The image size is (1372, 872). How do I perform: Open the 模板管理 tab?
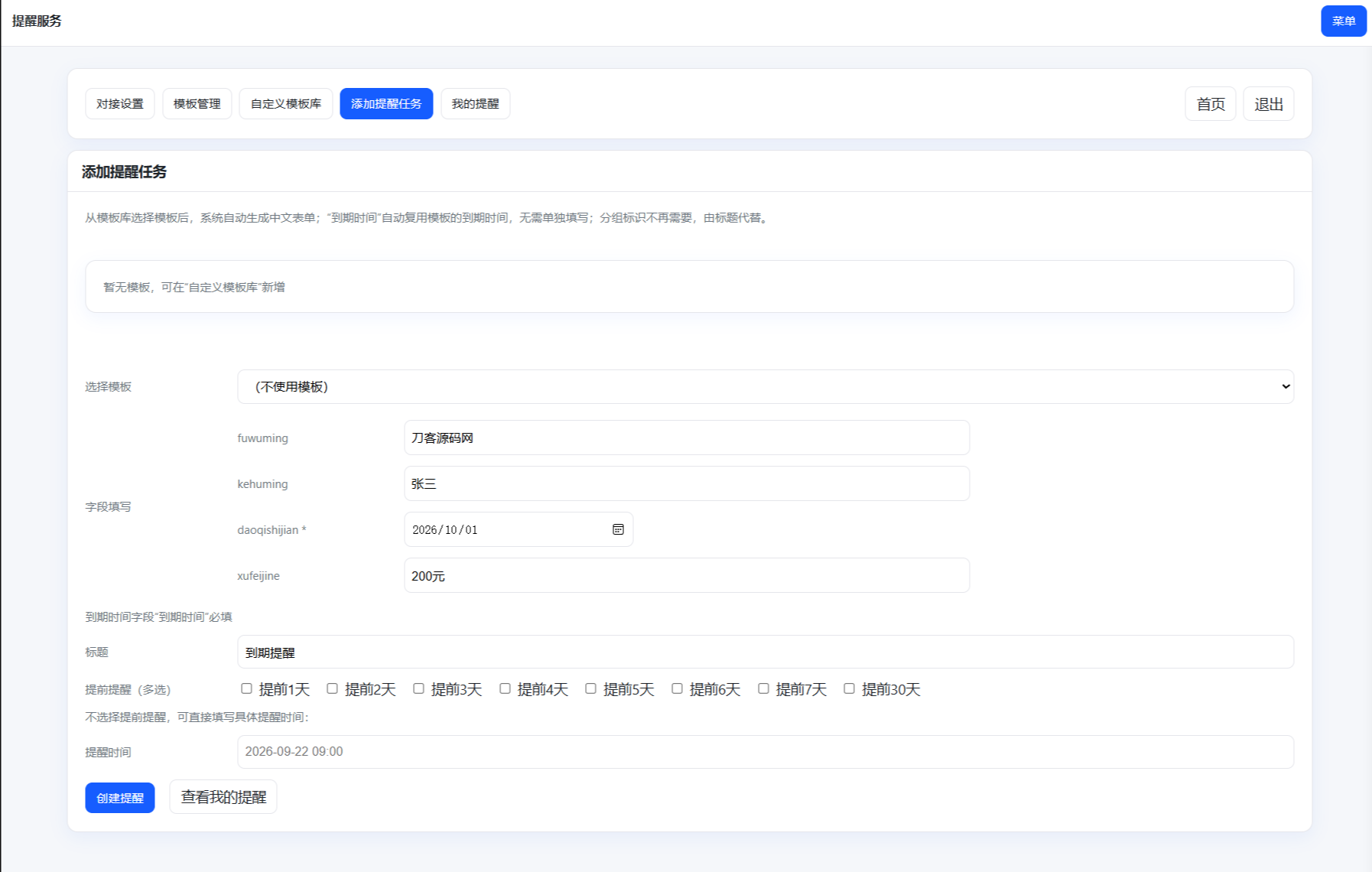pyautogui.click(x=197, y=104)
